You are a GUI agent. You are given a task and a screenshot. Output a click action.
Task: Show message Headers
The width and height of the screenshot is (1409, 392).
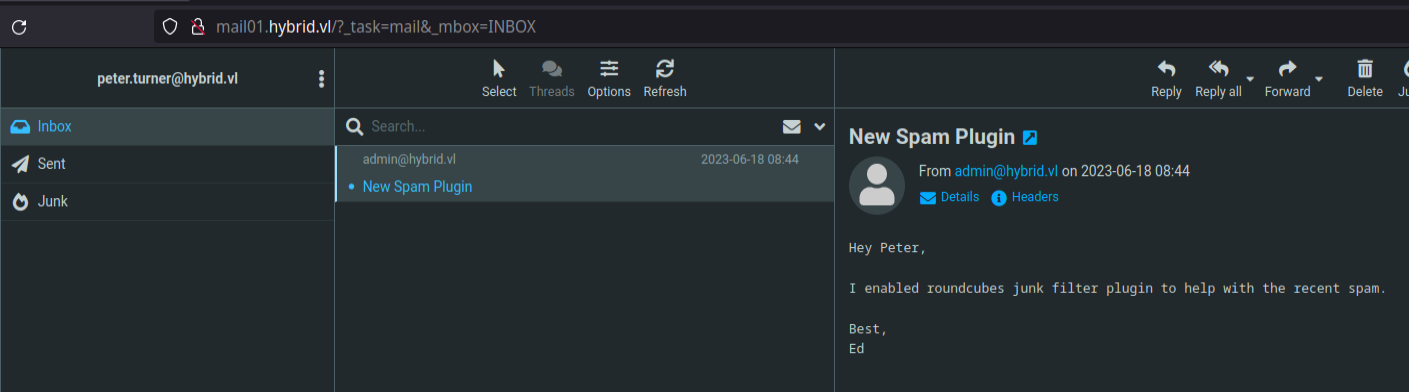(x=1025, y=197)
